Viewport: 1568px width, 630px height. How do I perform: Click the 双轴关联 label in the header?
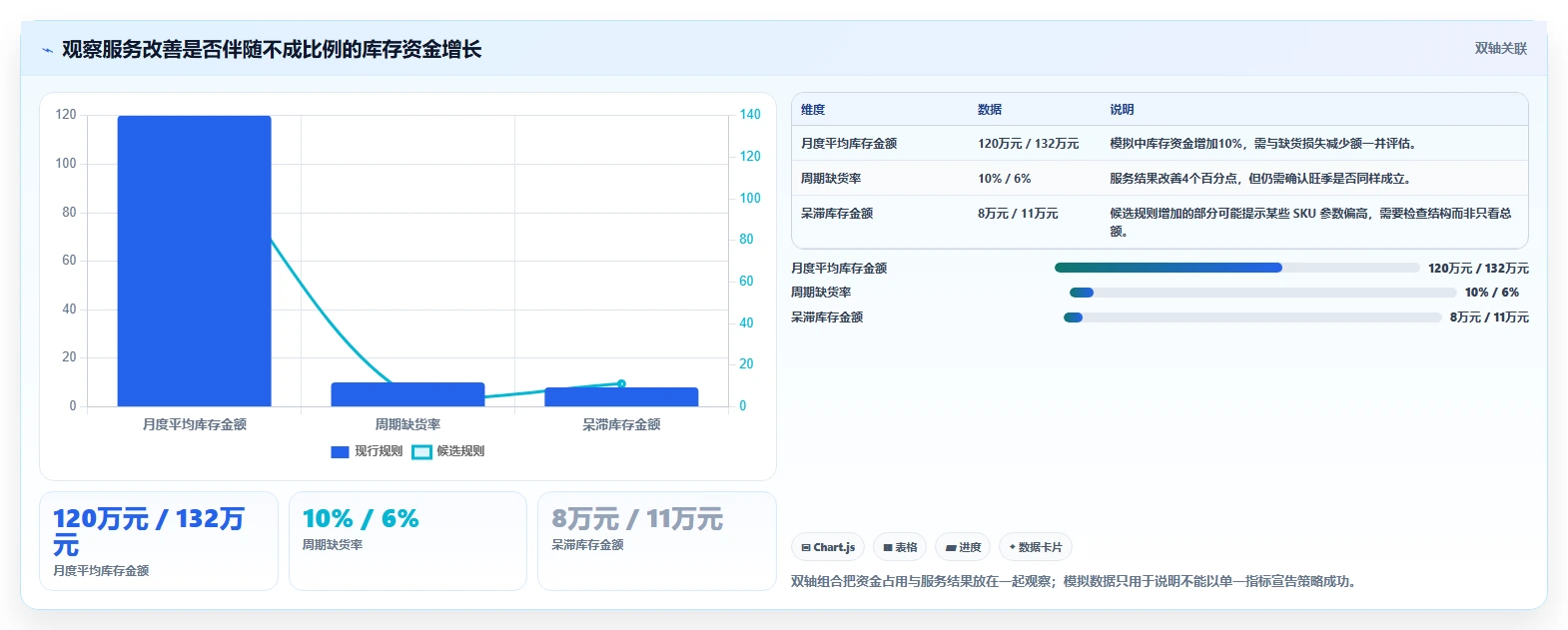coord(1500,48)
